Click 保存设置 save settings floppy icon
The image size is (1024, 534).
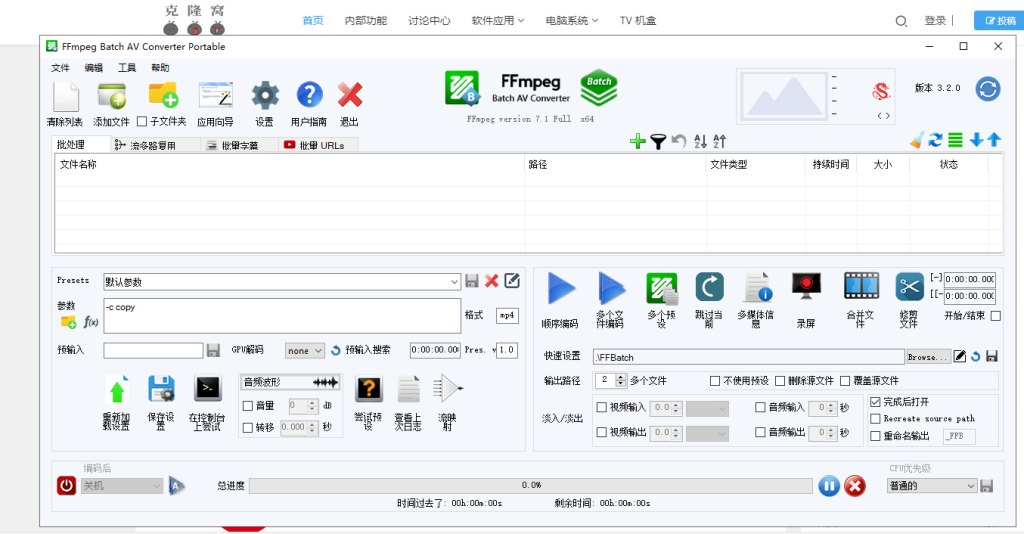click(161, 389)
